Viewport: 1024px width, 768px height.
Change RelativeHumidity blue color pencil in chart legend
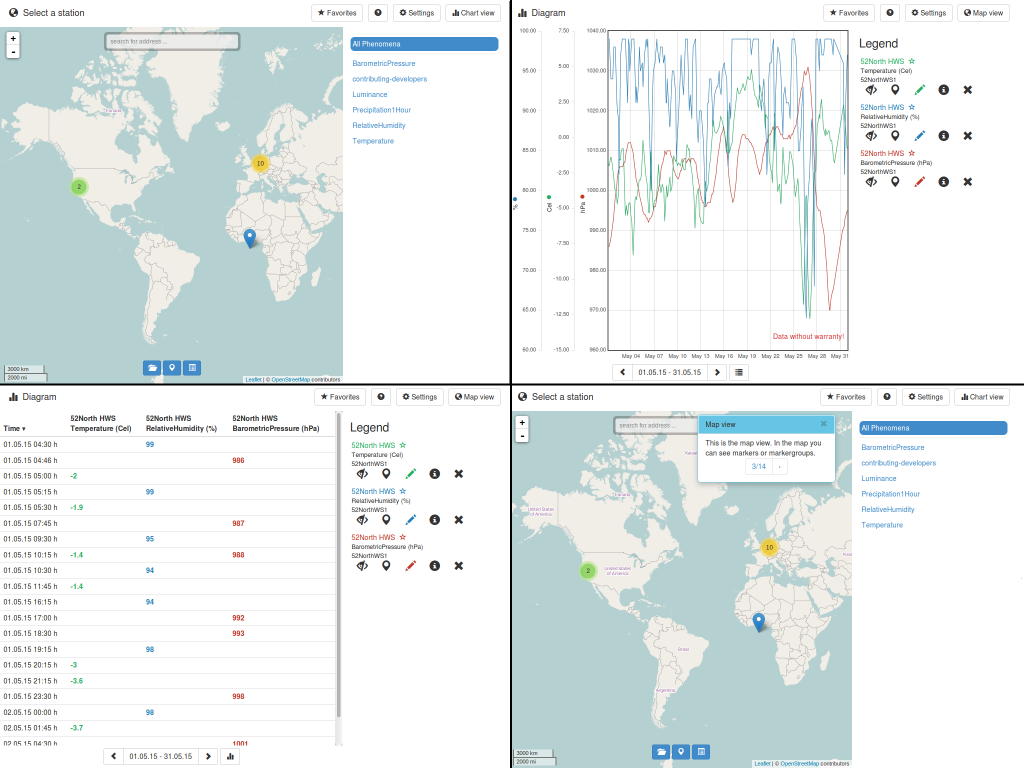coord(920,136)
